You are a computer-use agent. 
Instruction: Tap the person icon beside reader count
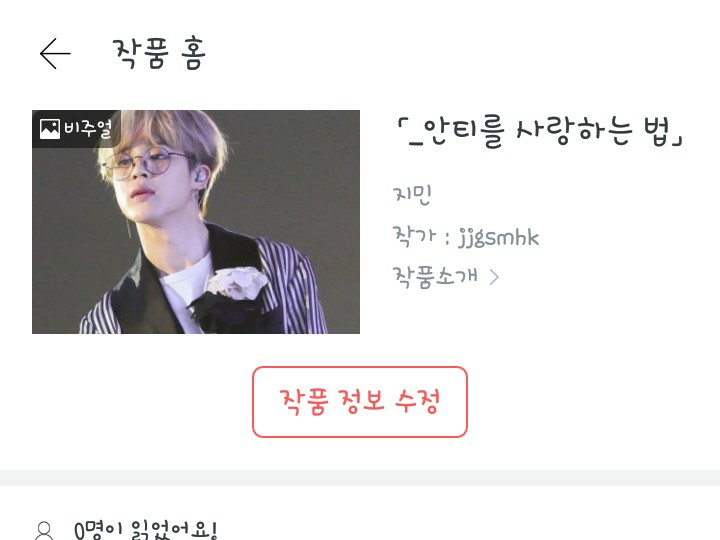[x=44, y=531]
